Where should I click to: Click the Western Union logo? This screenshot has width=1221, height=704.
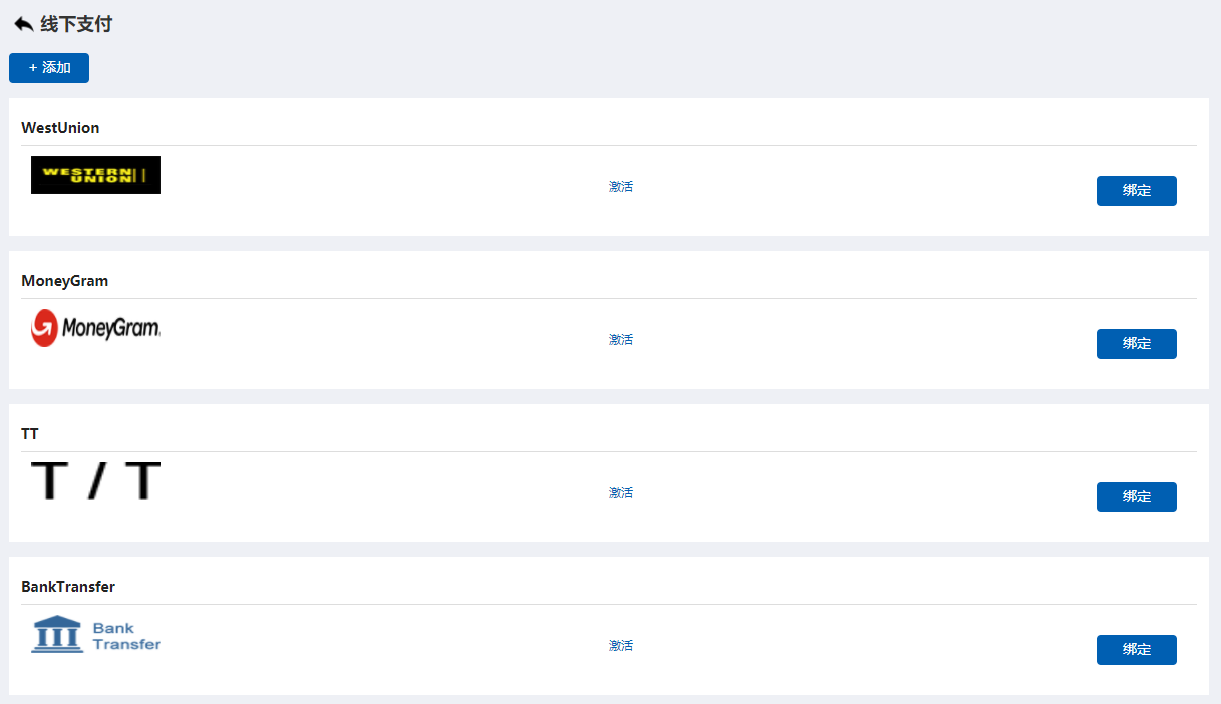pos(96,175)
